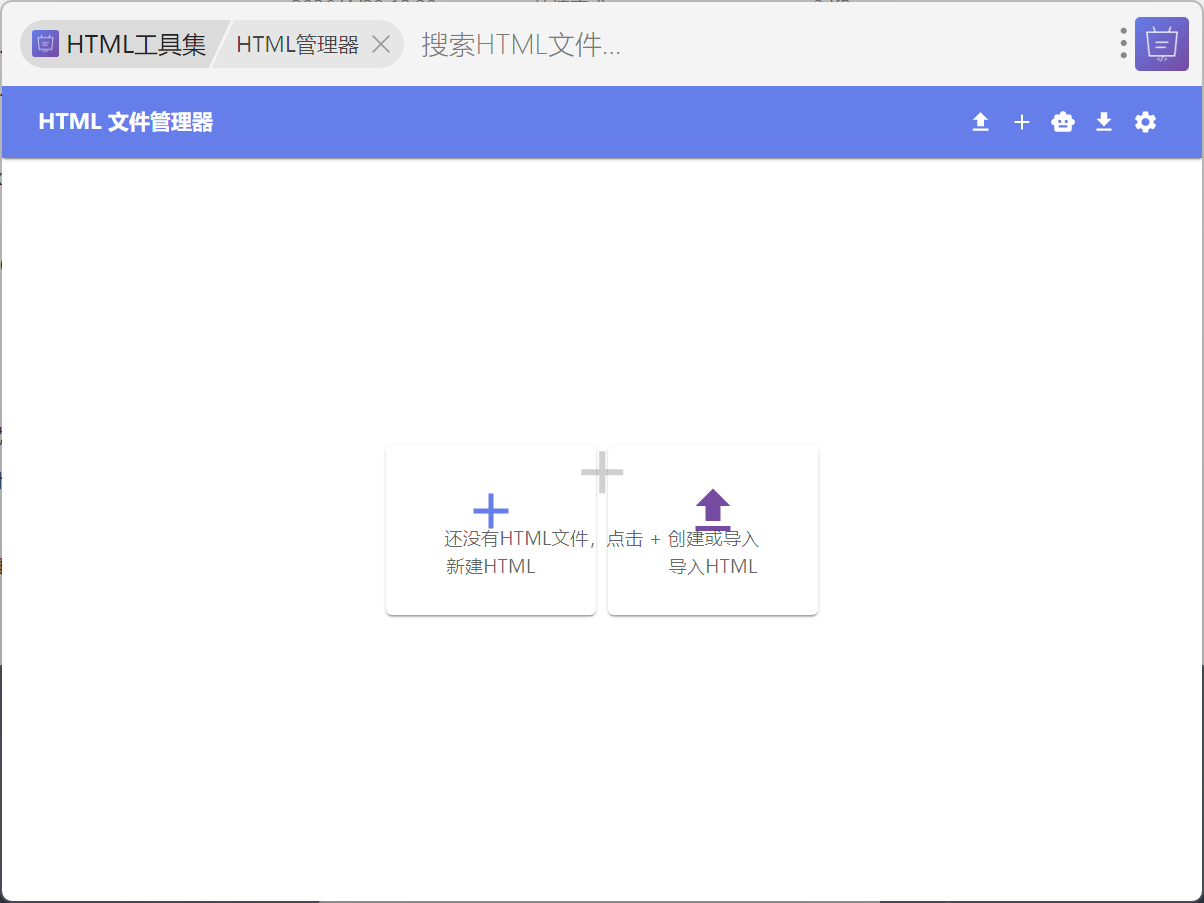The height and width of the screenshot is (903, 1204).
Task: Click the HTML工具集 tab icon
Action: pyautogui.click(x=45, y=44)
